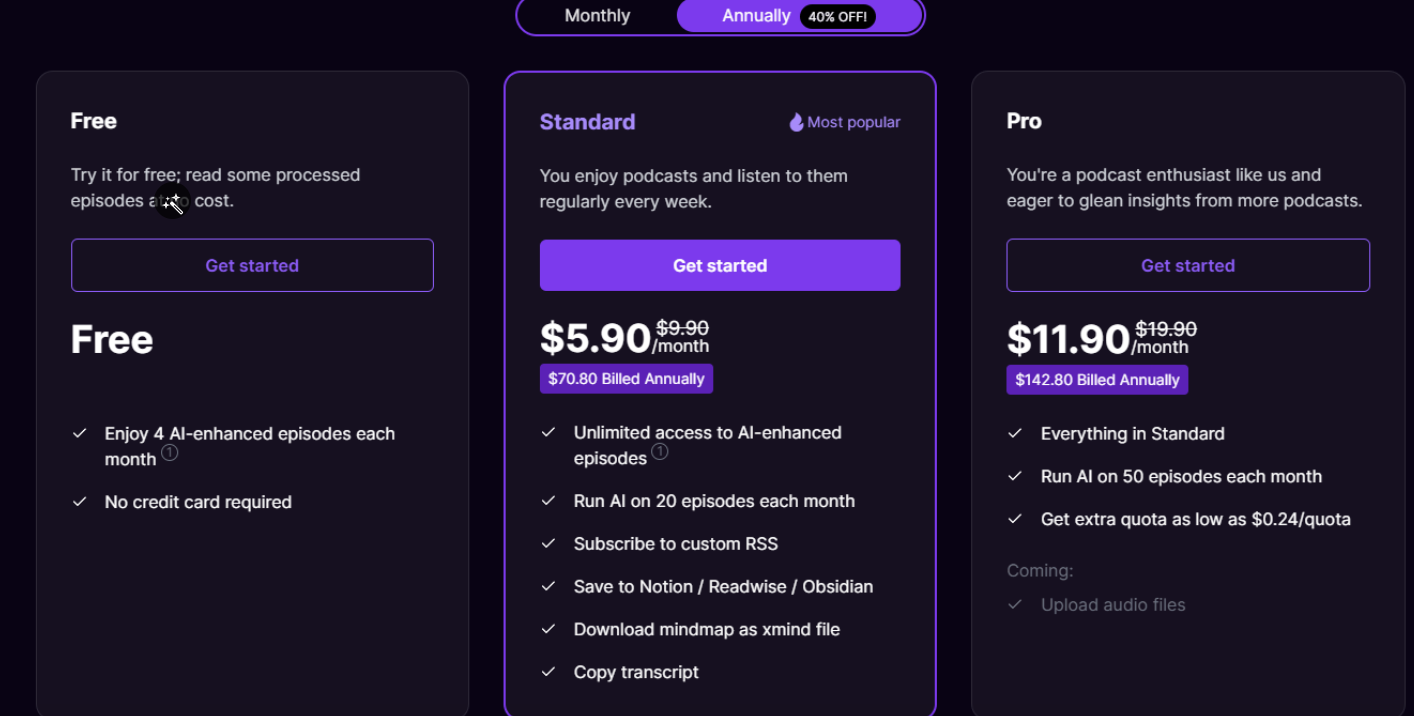Click the 40% OFF! badge
The width and height of the screenshot is (1414, 716).
[x=838, y=16]
